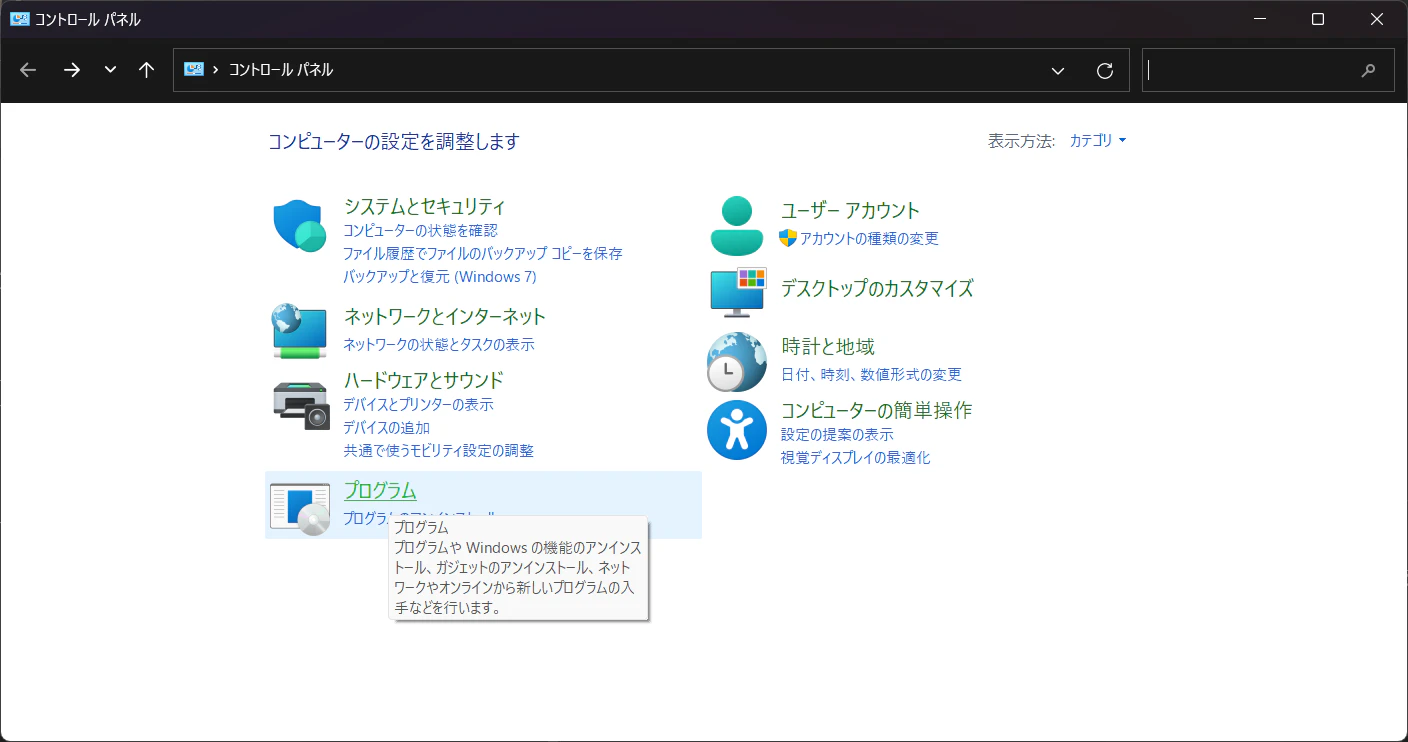Click 日付、時刻、数値形式の変更 link
1408x742 pixels.
tap(871, 375)
